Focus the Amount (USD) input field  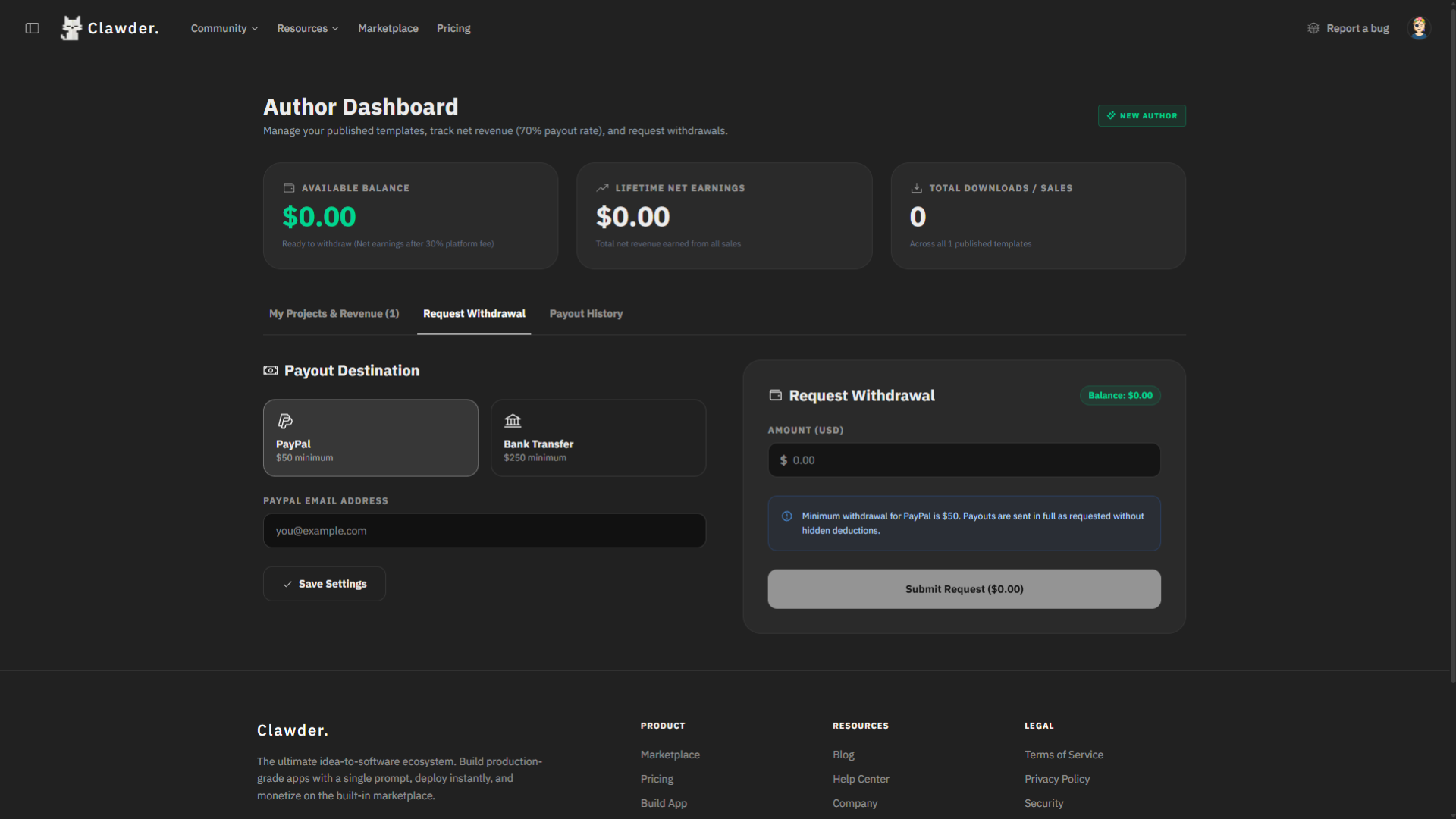pos(964,460)
